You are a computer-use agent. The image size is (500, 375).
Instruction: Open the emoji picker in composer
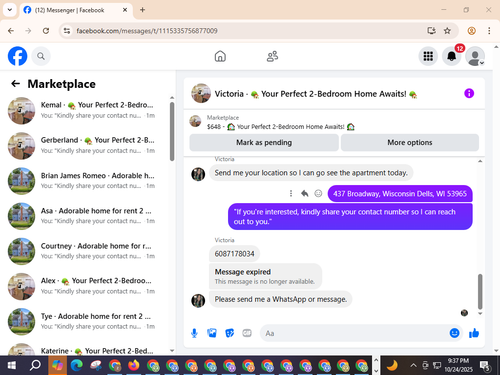coord(454,333)
